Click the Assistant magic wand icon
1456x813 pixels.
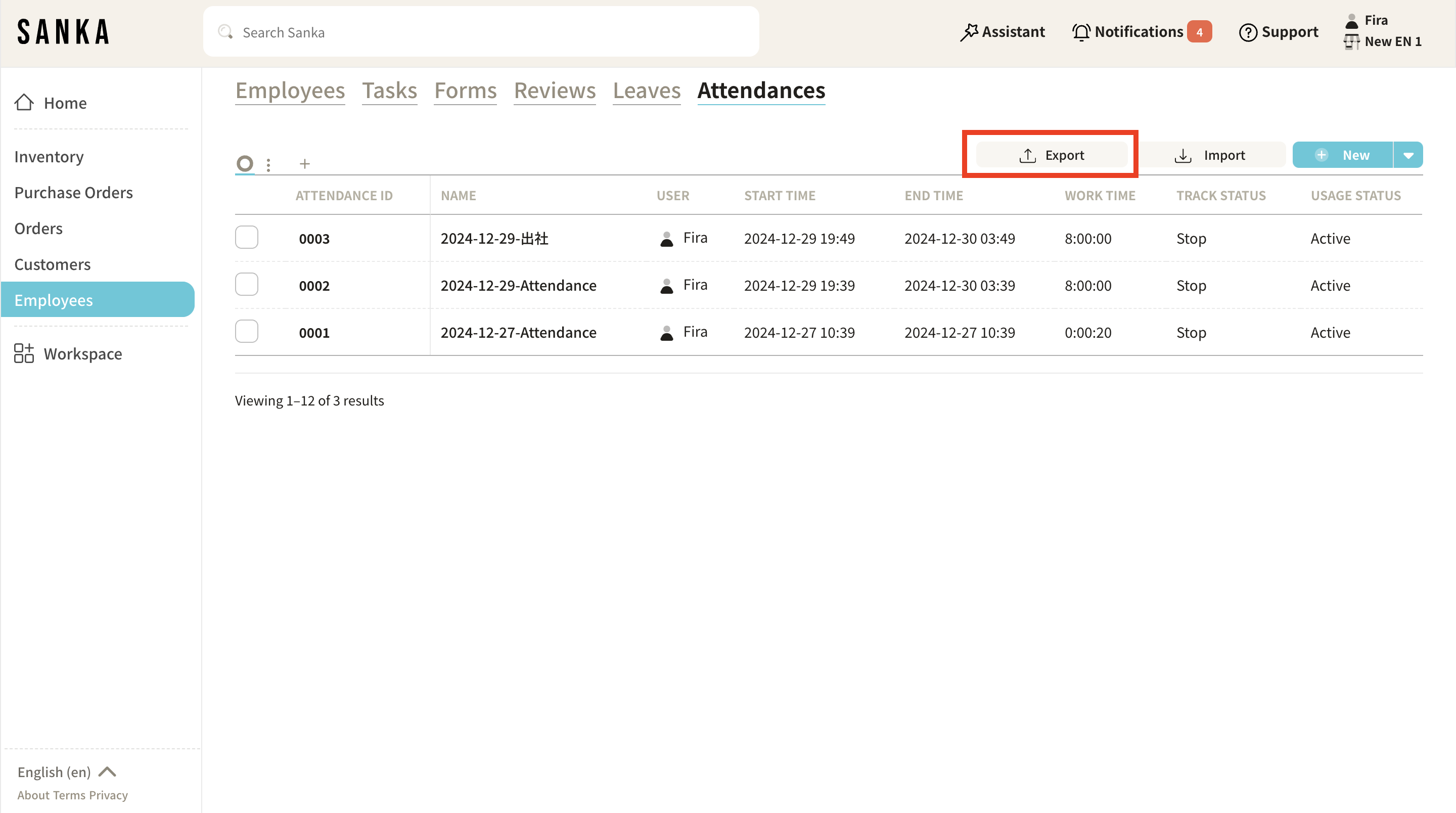(969, 32)
